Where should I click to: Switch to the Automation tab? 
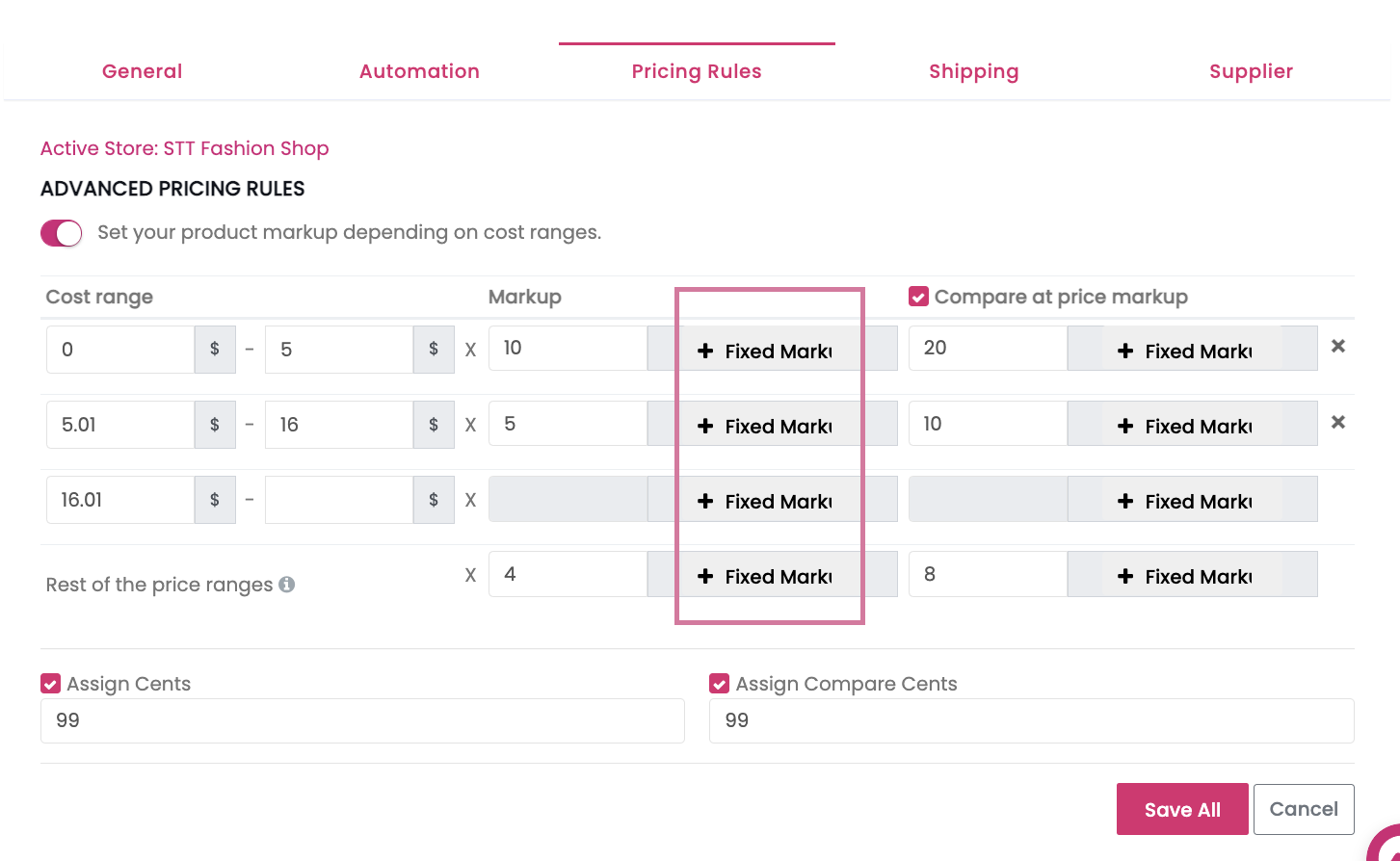[x=419, y=71]
